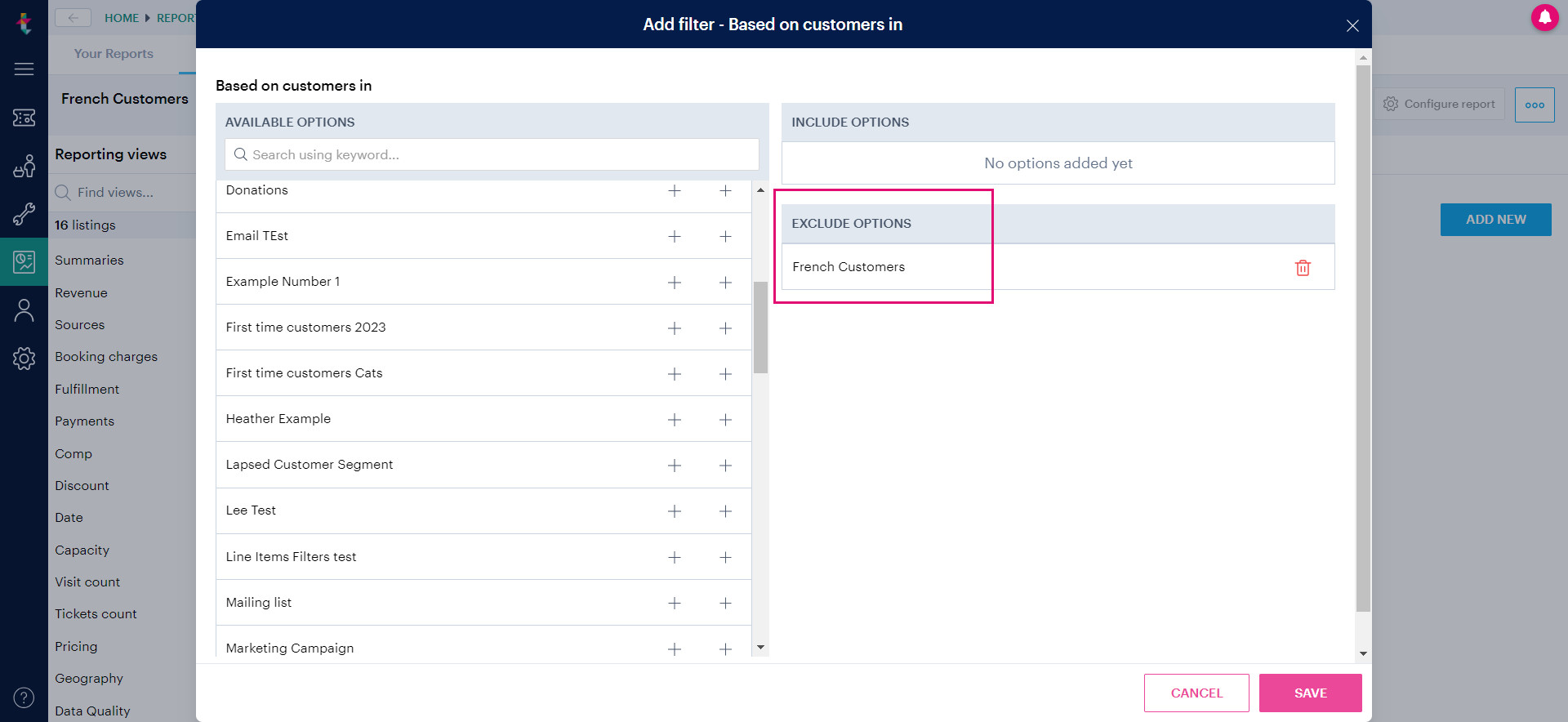The height and width of the screenshot is (722, 1568).
Task: Go back using the arrow button
Action: click(x=73, y=18)
